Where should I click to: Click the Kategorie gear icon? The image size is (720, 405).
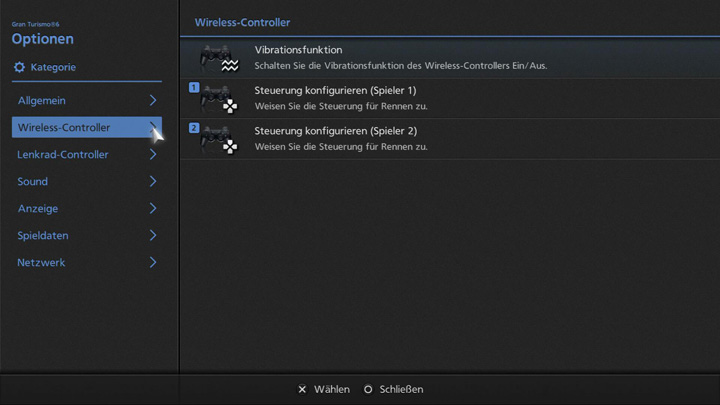coord(19,67)
